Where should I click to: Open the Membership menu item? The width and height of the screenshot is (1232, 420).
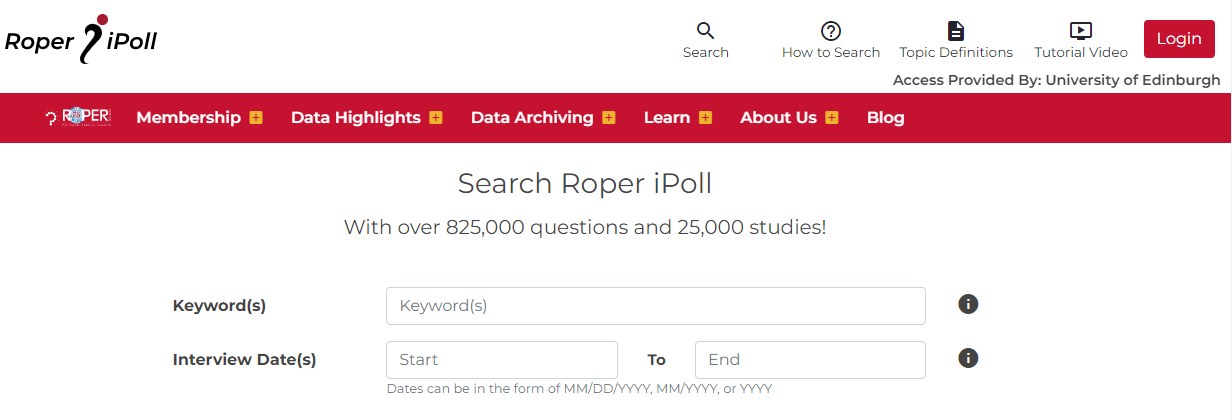point(188,117)
